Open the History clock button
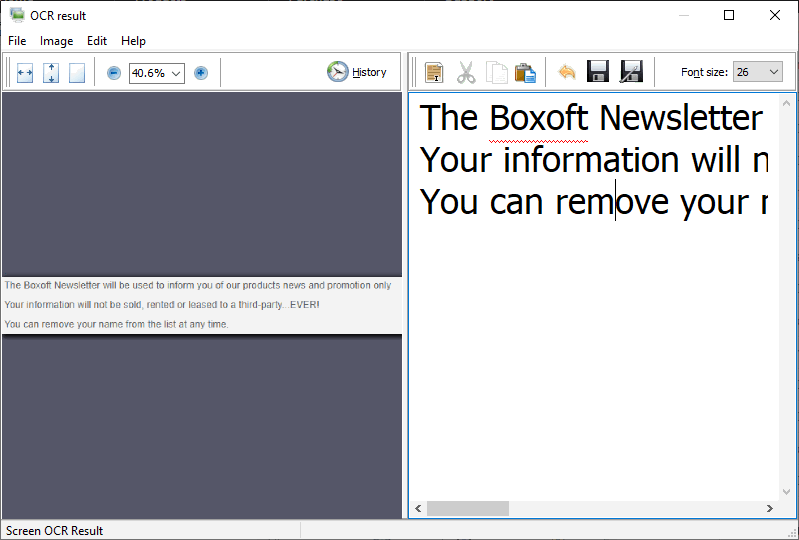This screenshot has width=799, height=540. tap(357, 72)
